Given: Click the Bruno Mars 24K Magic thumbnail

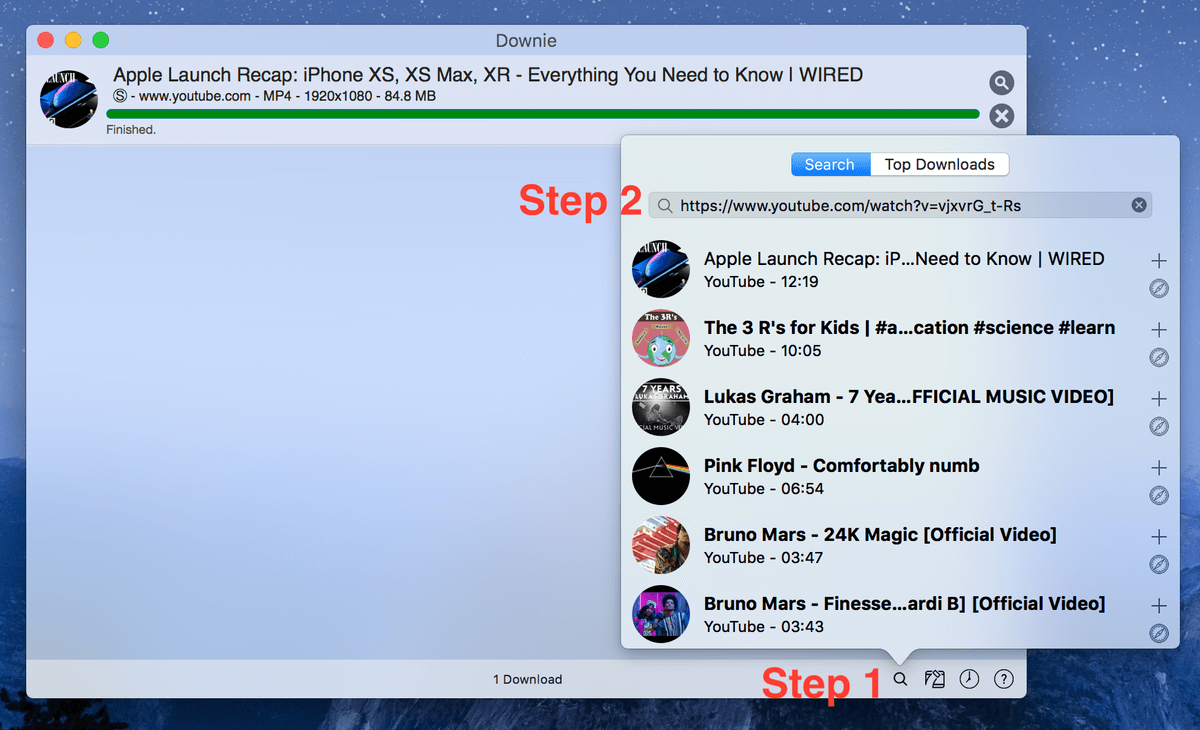Looking at the screenshot, I should point(661,545).
